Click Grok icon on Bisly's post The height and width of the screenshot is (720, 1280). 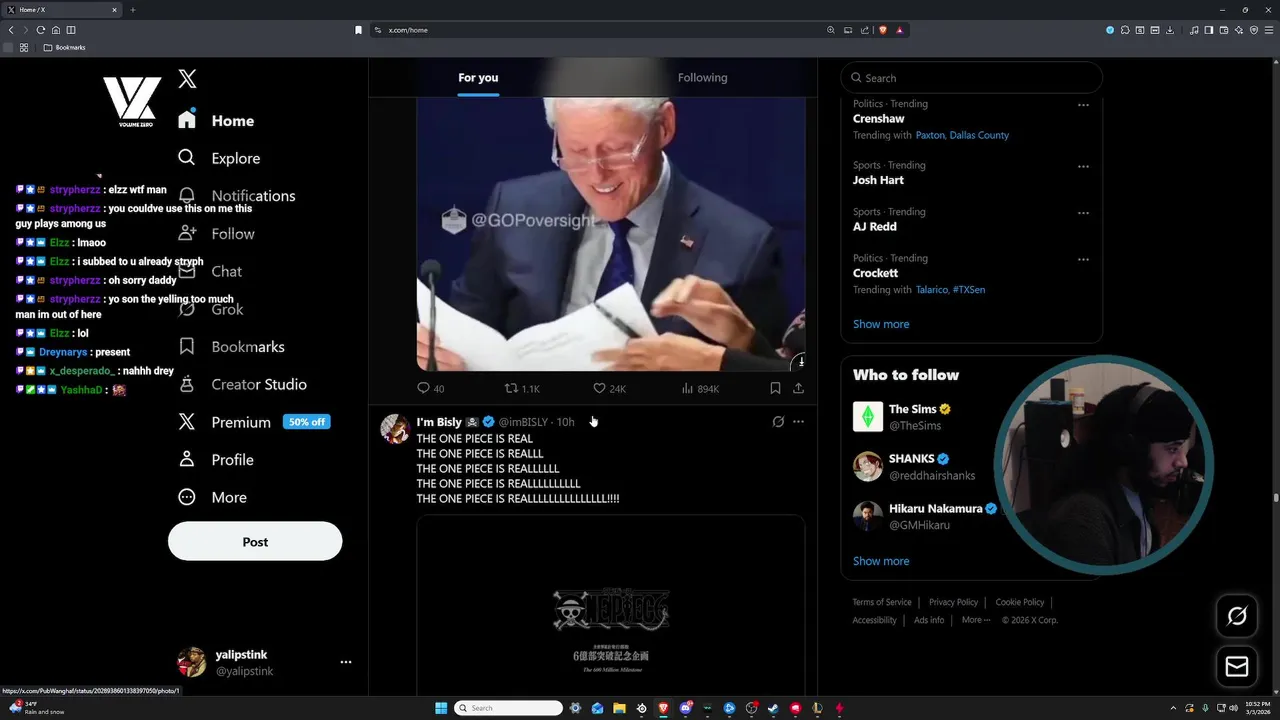point(778,422)
